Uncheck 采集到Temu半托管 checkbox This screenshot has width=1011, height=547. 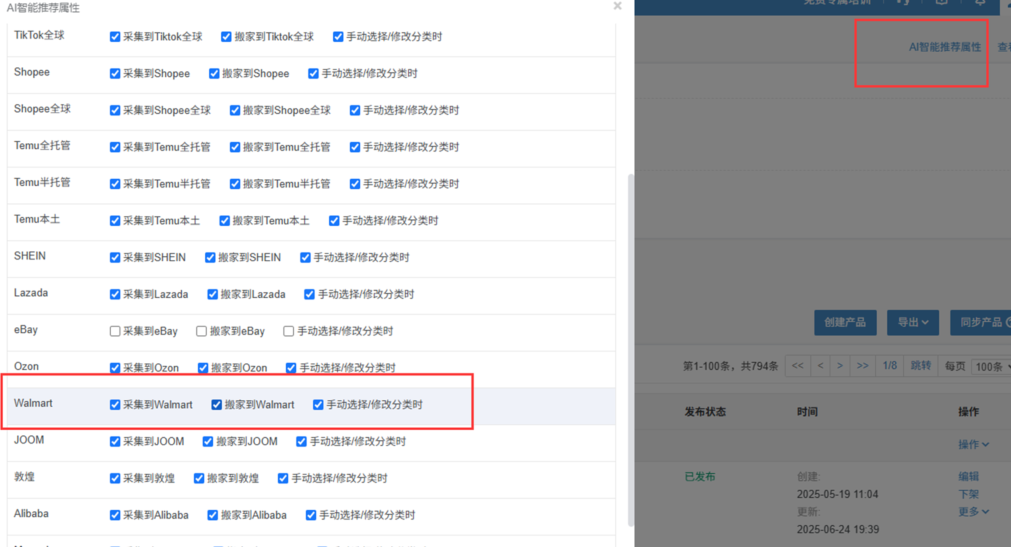(115, 184)
